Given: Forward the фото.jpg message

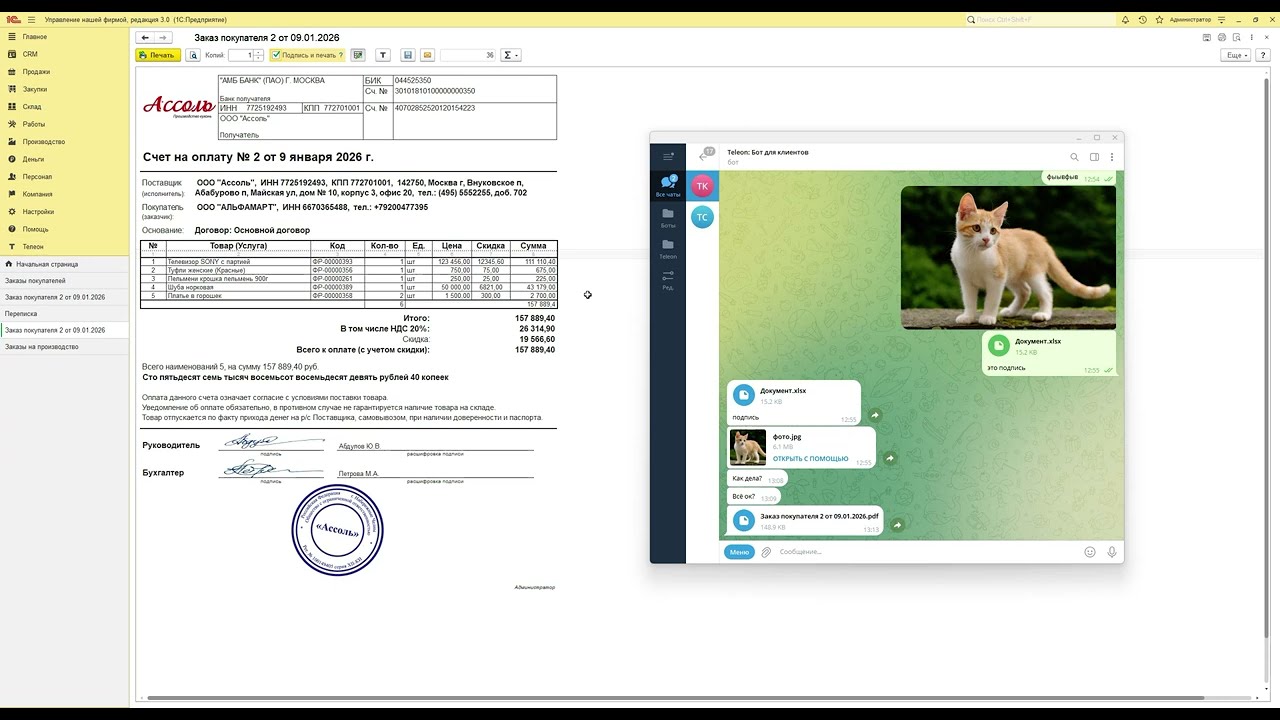Looking at the screenshot, I should [890, 459].
